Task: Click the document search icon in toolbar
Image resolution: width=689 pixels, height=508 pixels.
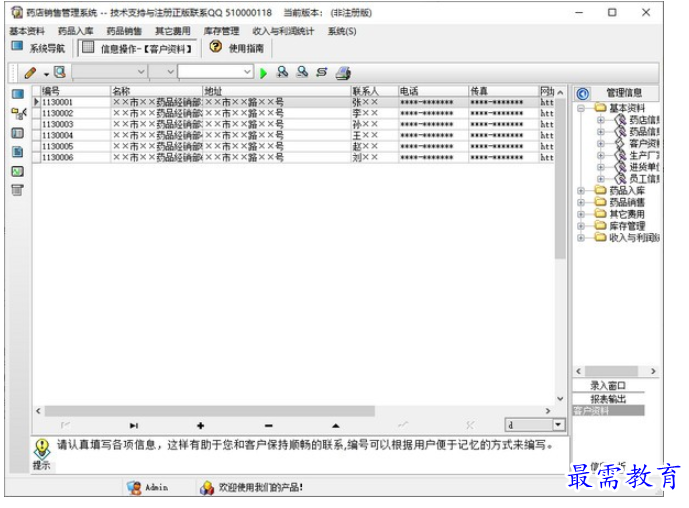Action: coord(59,72)
